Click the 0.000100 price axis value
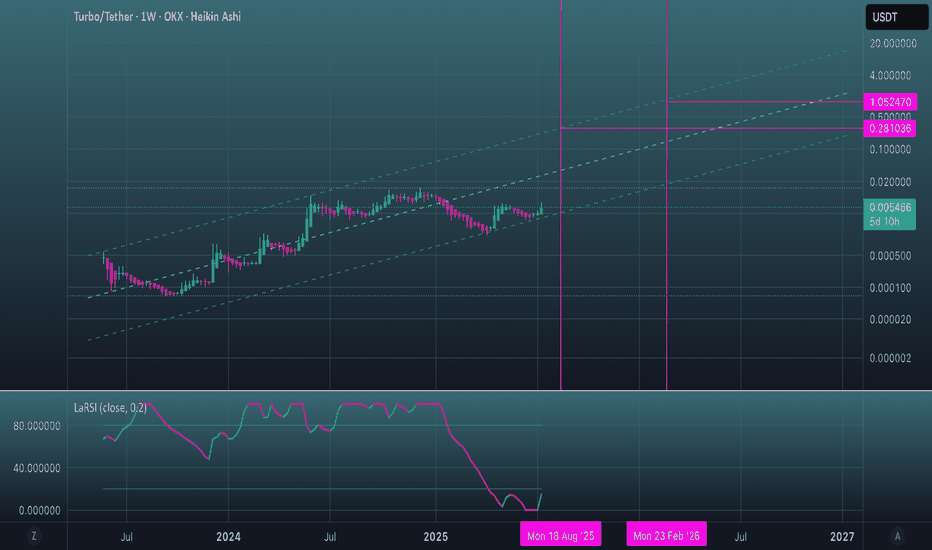Viewport: 932px width, 550px height. [x=890, y=288]
